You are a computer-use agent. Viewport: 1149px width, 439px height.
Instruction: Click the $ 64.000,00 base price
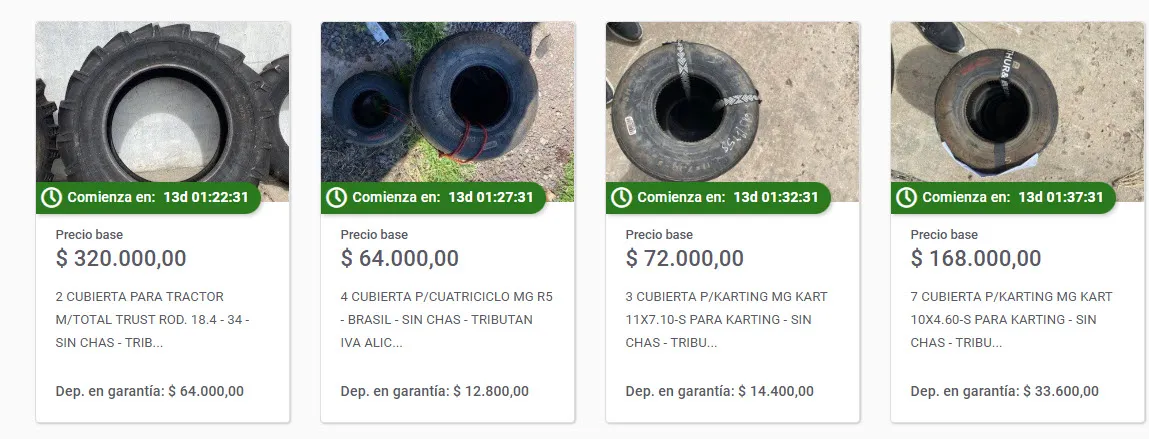400,258
